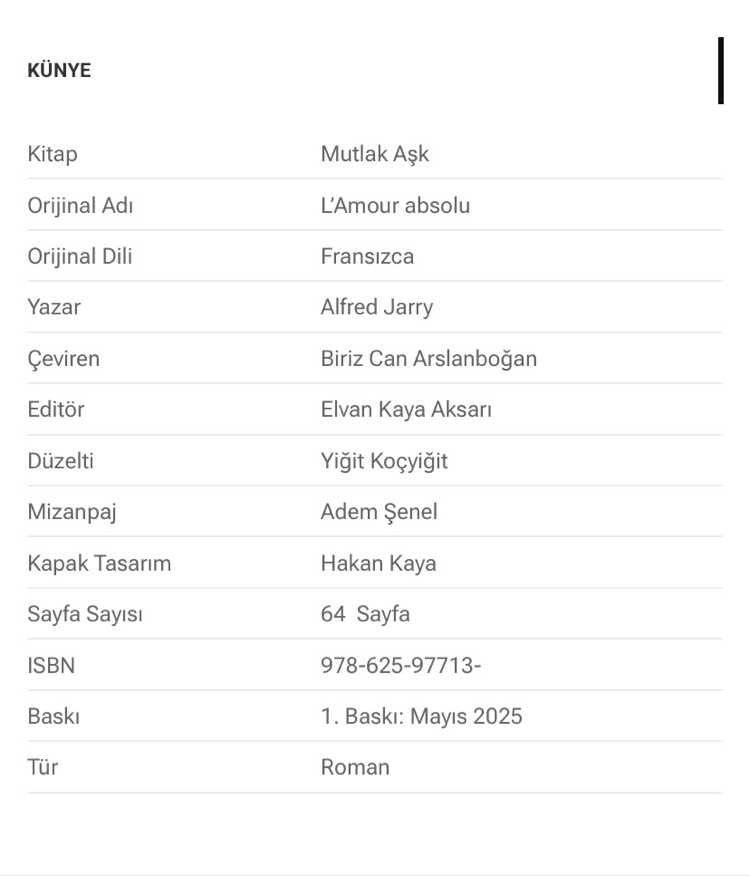
Task: Click translator Biriz Can Arslanboğan
Action: [x=429, y=359]
